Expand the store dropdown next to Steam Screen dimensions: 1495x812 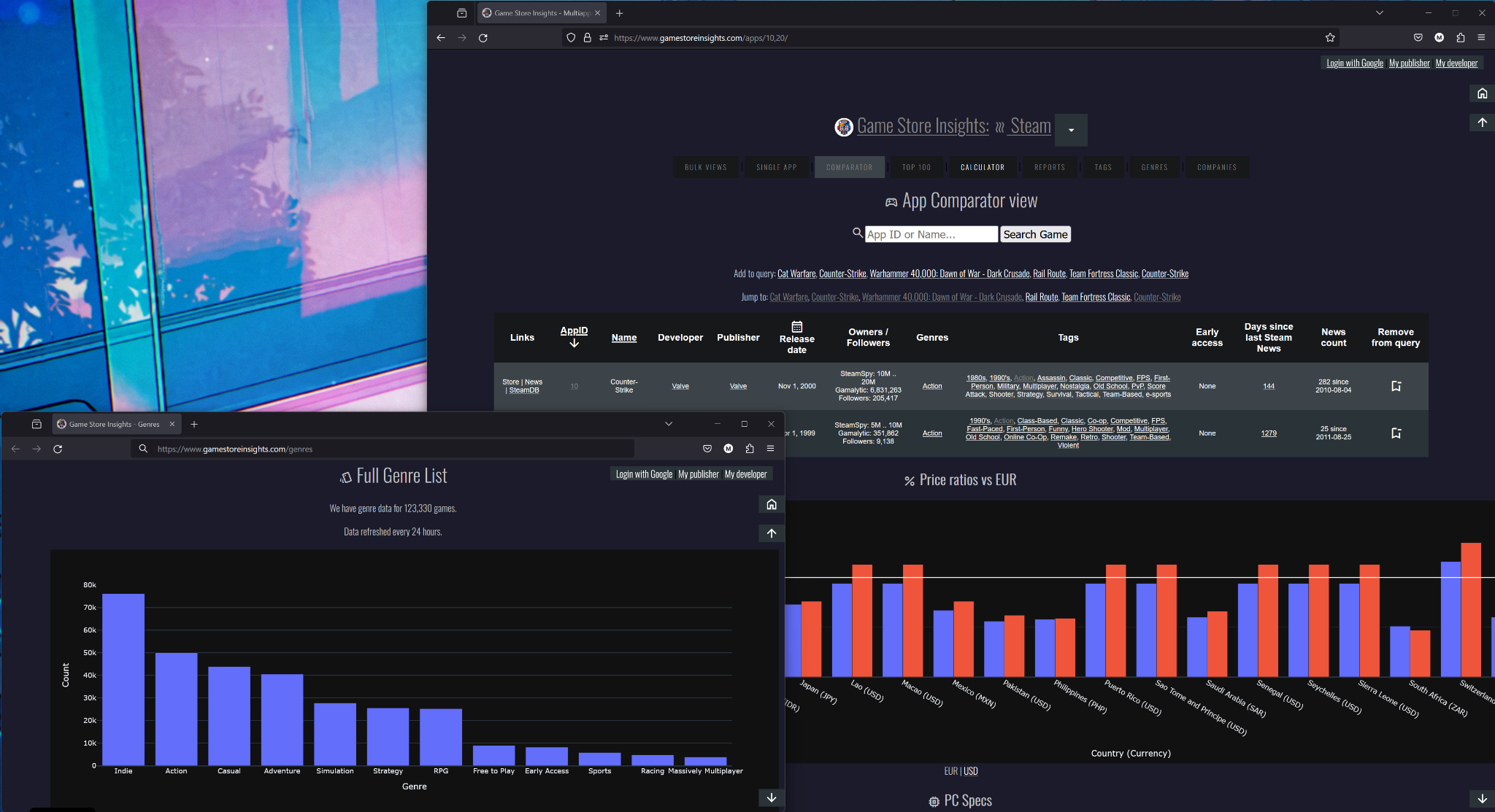tap(1071, 130)
